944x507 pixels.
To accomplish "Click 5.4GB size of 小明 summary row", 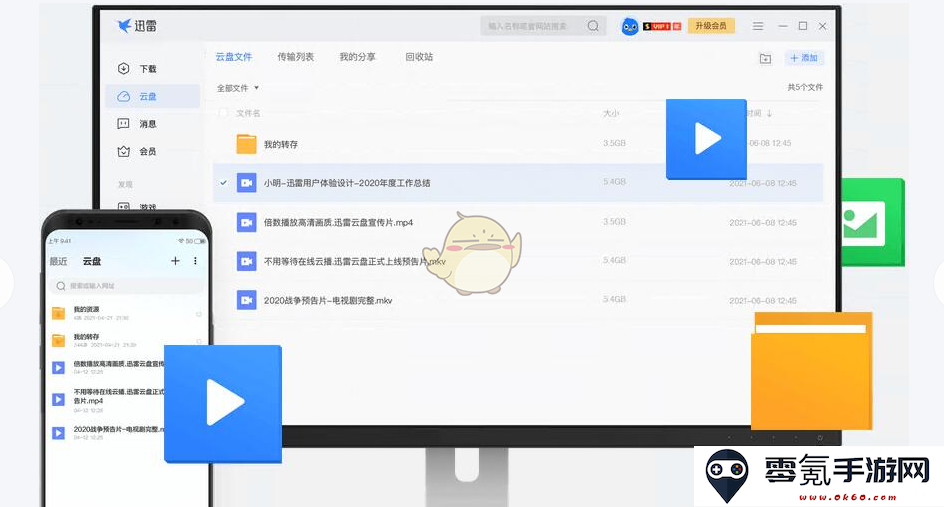I will 614,182.
